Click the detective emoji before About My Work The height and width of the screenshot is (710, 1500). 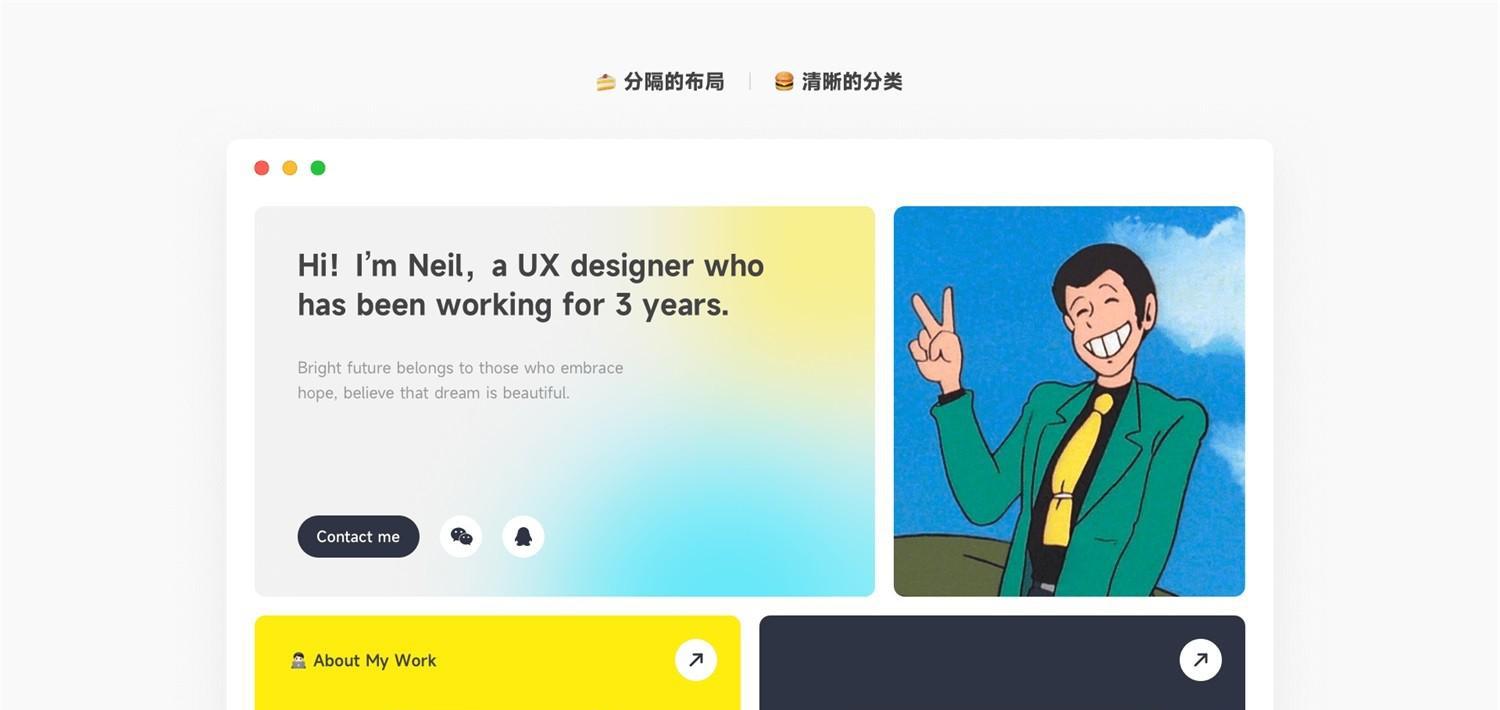pyautogui.click(x=298, y=661)
